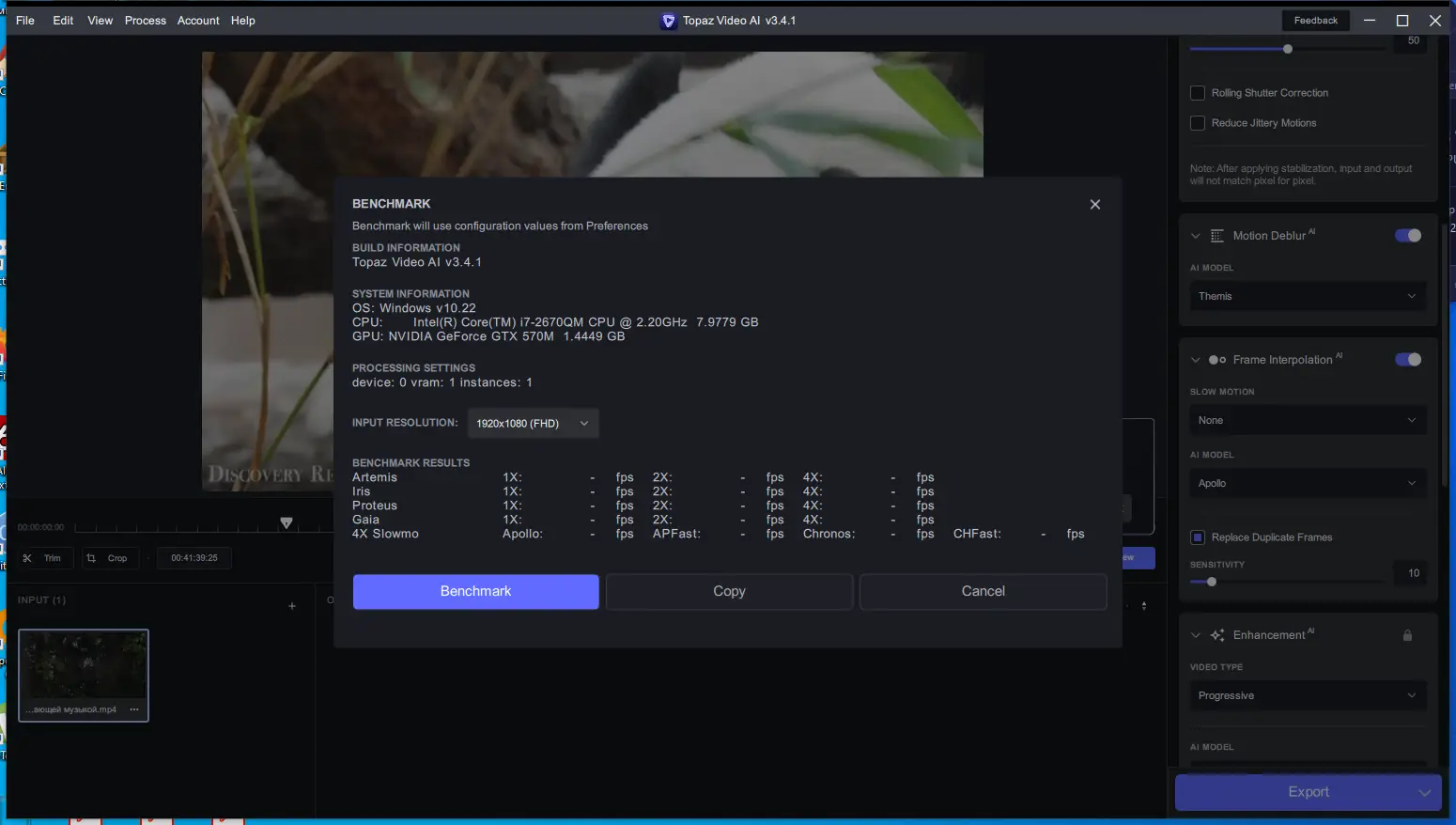Click the Frame Interpolation section icon
Viewport: 1456px width, 825px height.
(1217, 360)
